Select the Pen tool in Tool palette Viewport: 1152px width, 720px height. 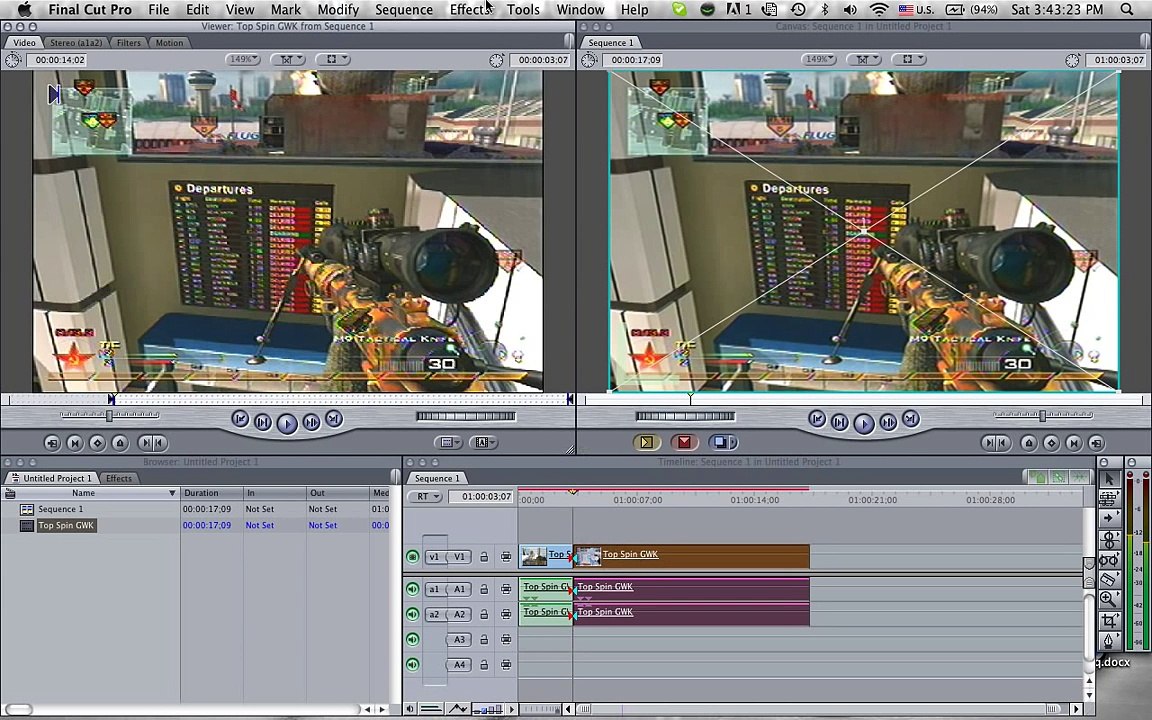tap(1109, 641)
